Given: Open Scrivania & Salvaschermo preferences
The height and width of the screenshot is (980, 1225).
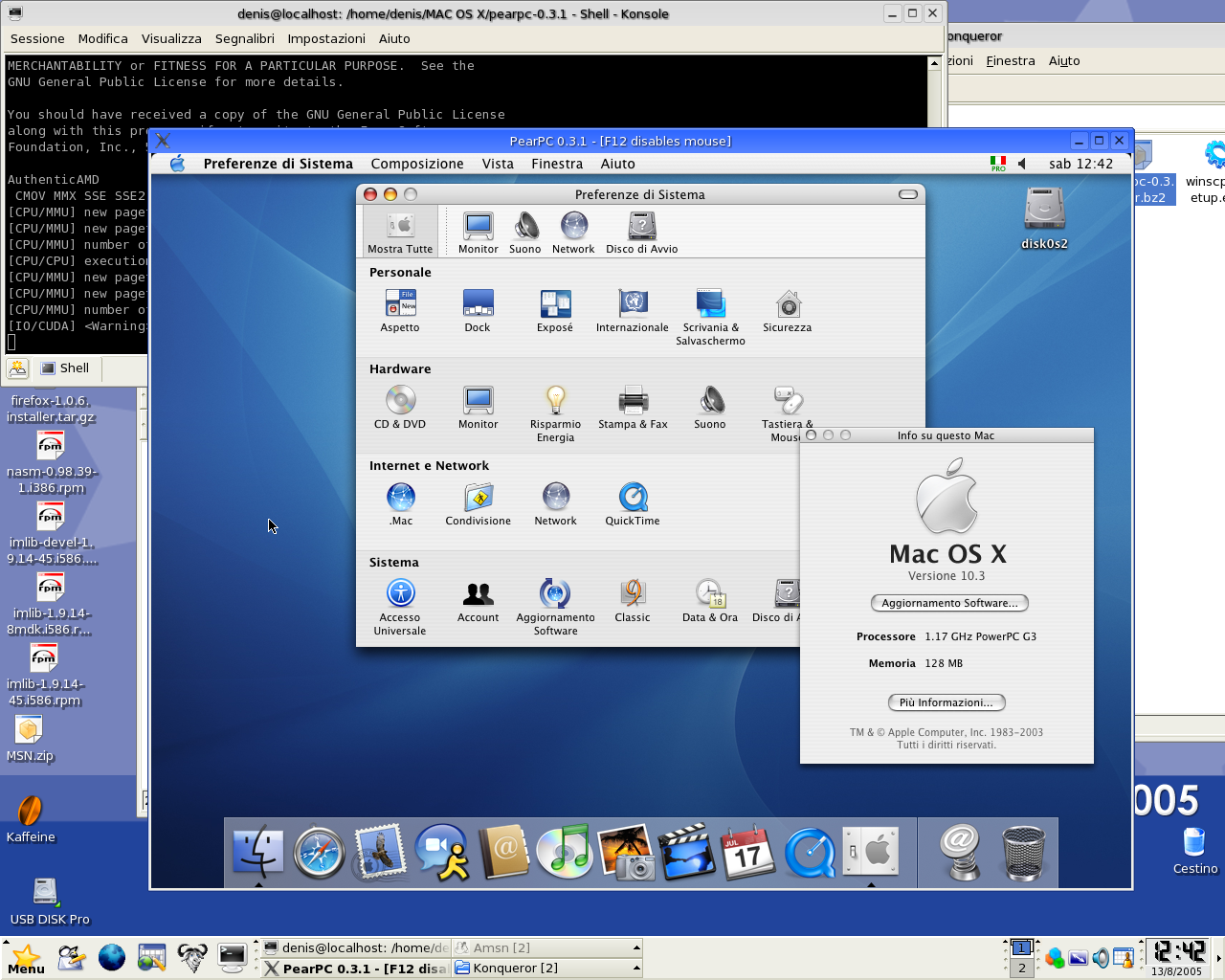Looking at the screenshot, I should point(710,318).
